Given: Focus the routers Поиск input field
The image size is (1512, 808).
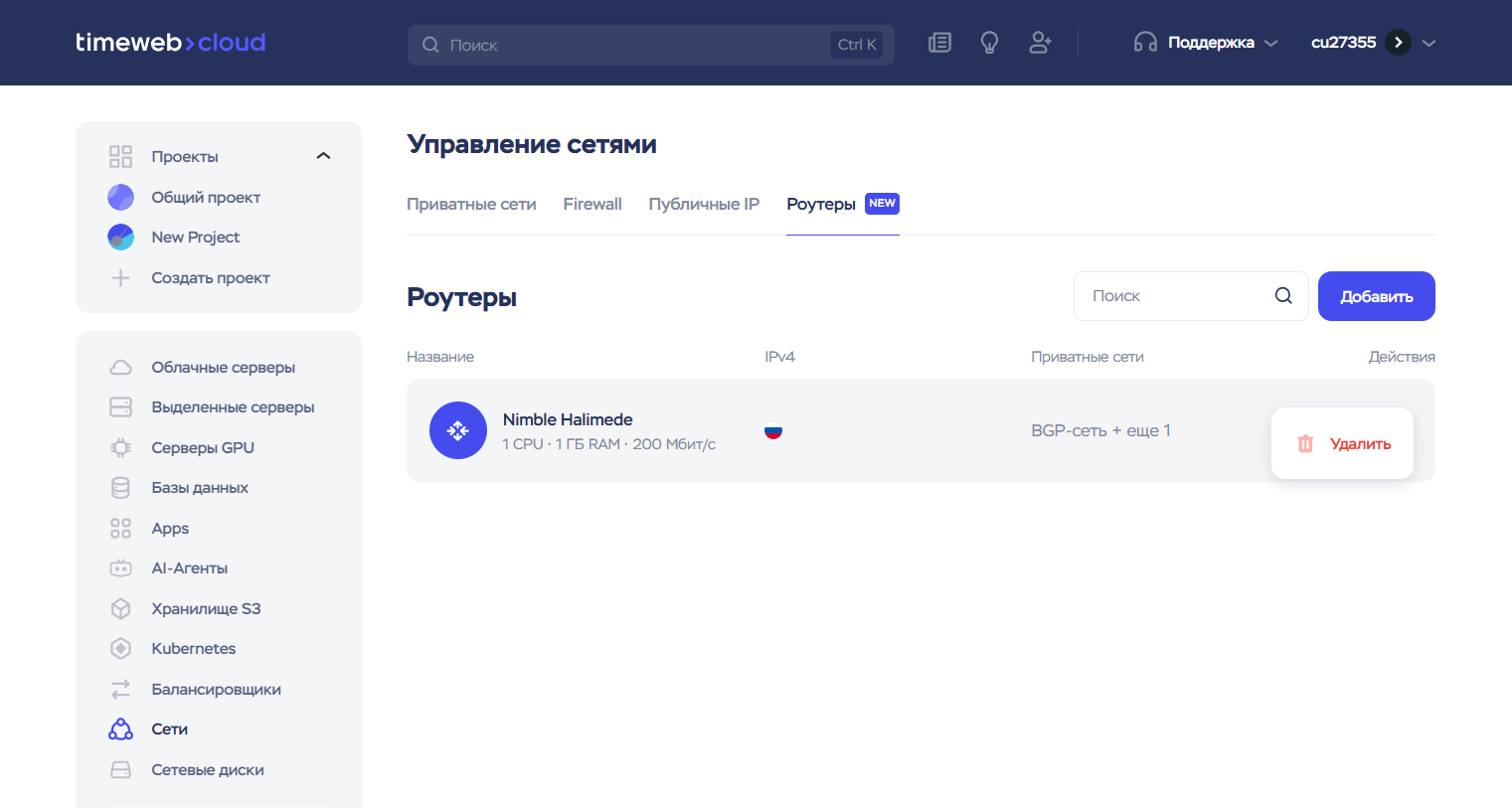Looking at the screenshot, I should [1191, 296].
